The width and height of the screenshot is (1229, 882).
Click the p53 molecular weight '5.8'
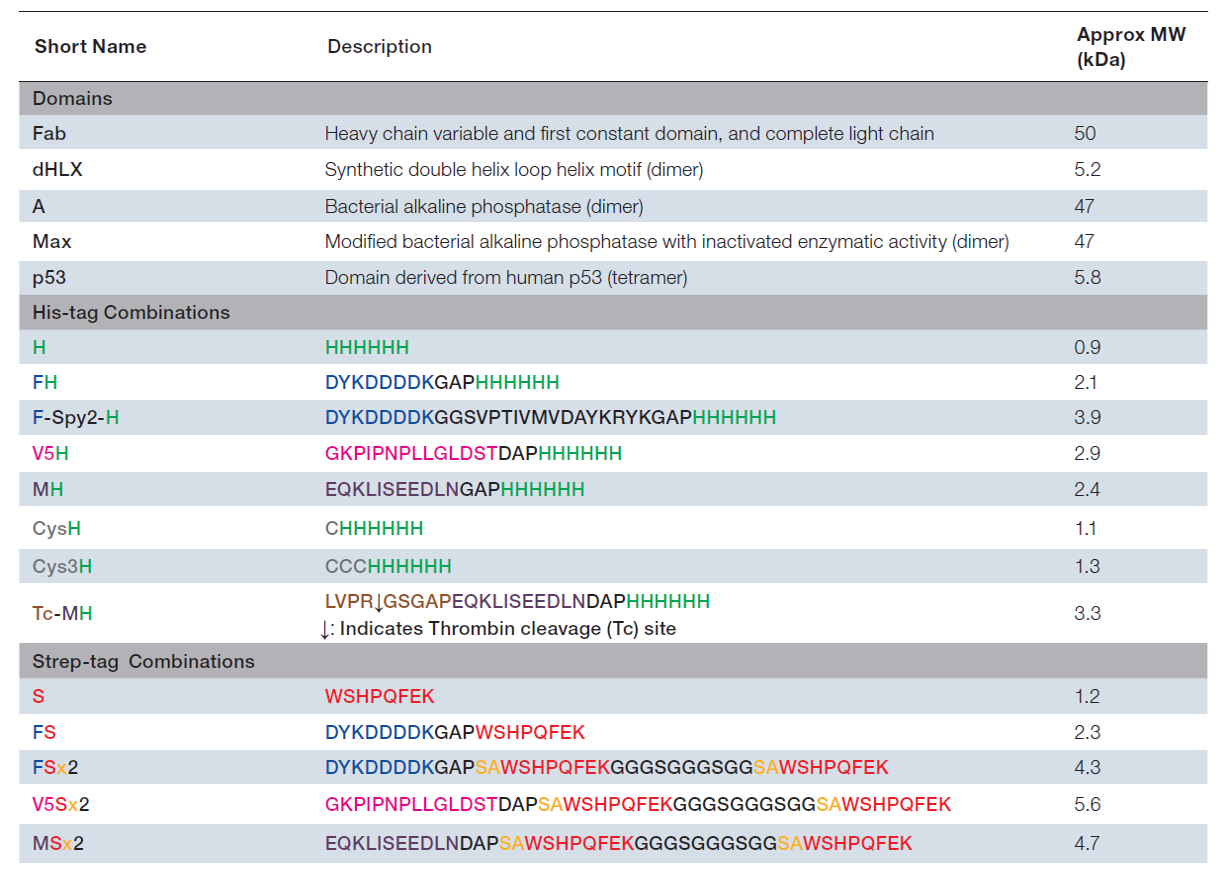[x=1087, y=278]
